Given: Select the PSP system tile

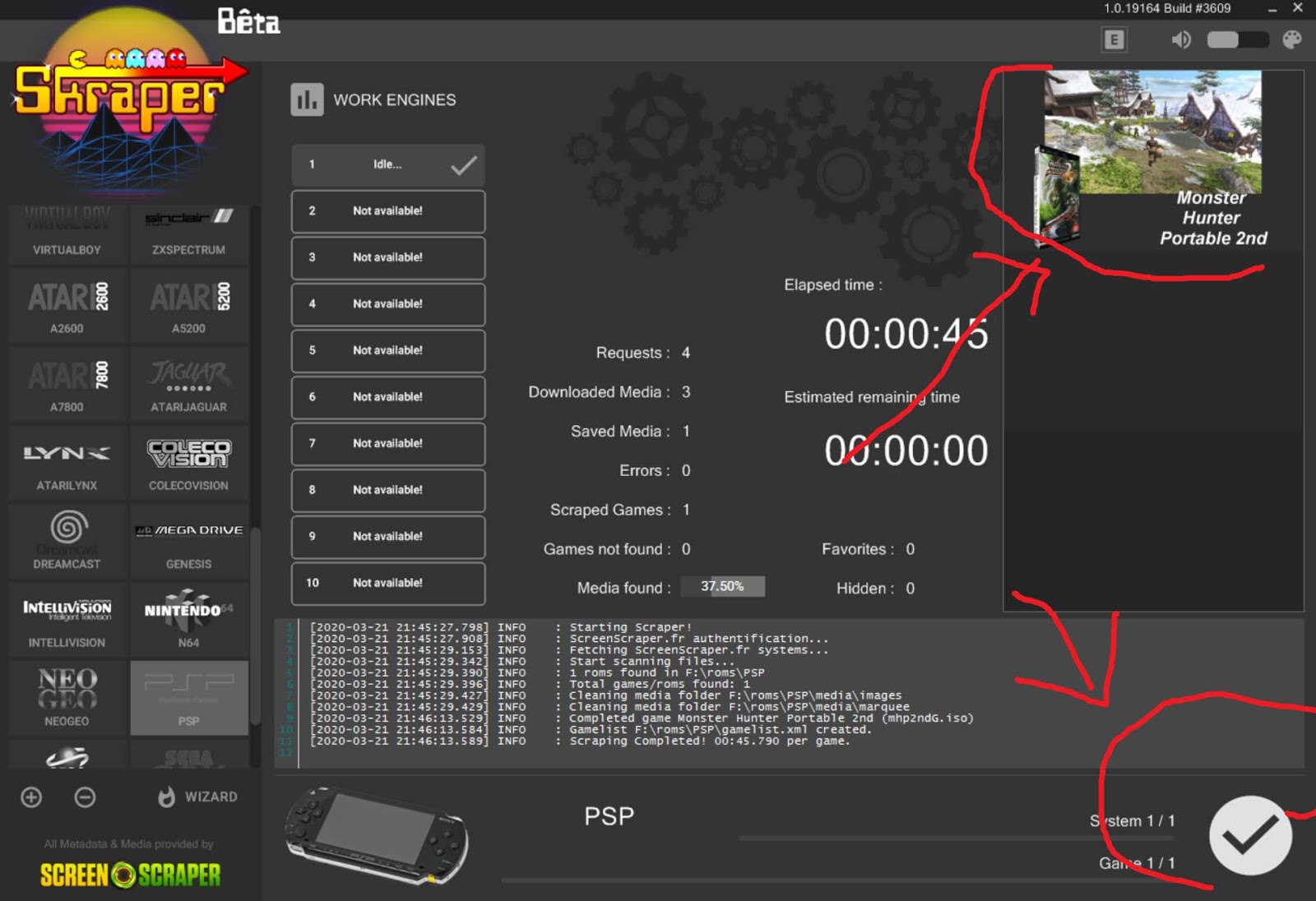Looking at the screenshot, I should point(189,698).
